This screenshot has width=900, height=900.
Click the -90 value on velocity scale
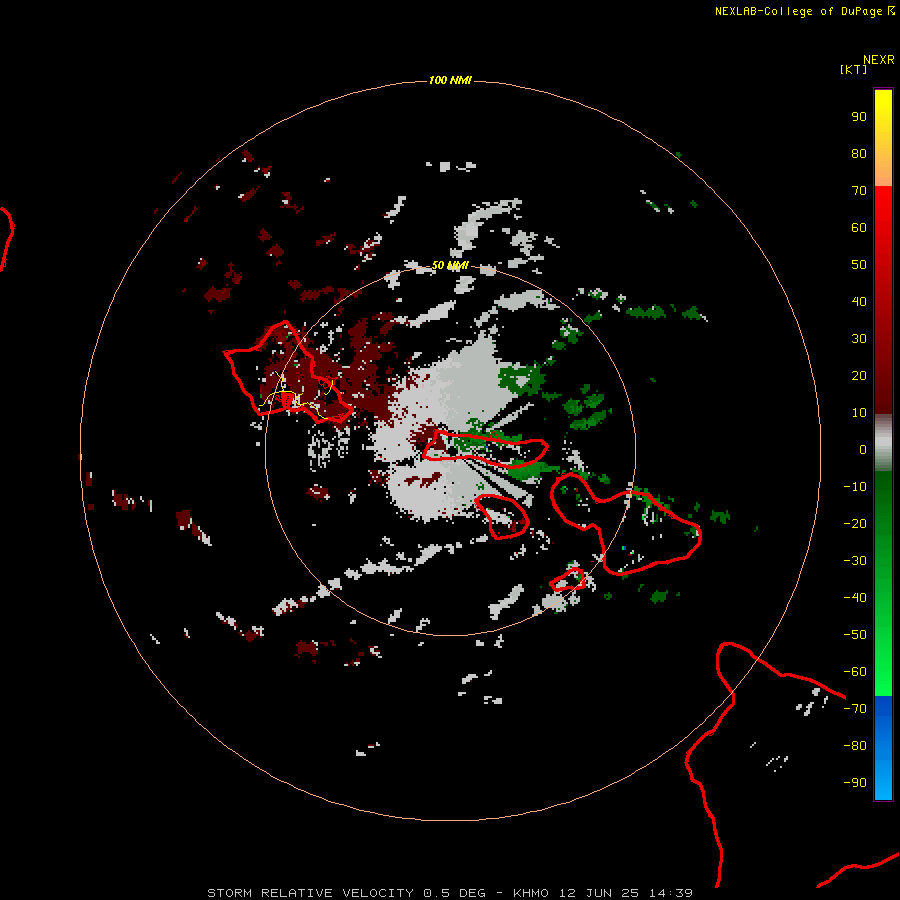[x=855, y=783]
